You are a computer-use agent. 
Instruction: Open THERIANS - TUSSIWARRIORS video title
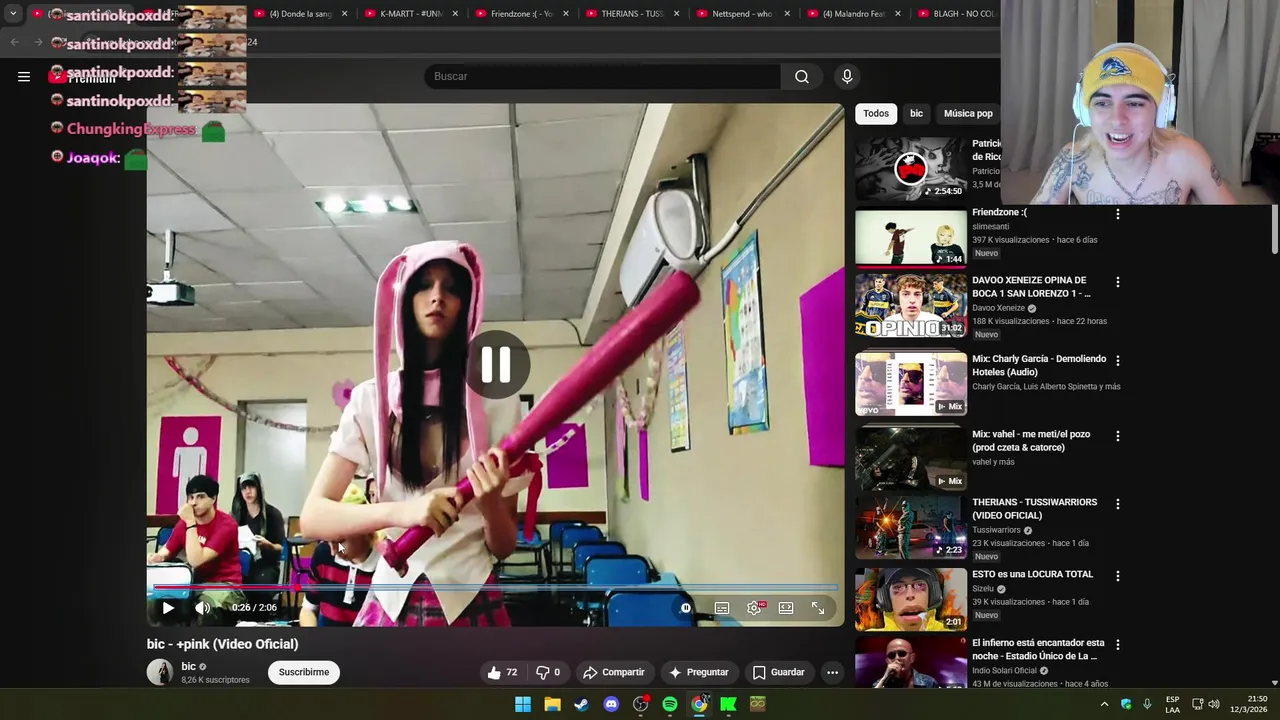(1034, 508)
